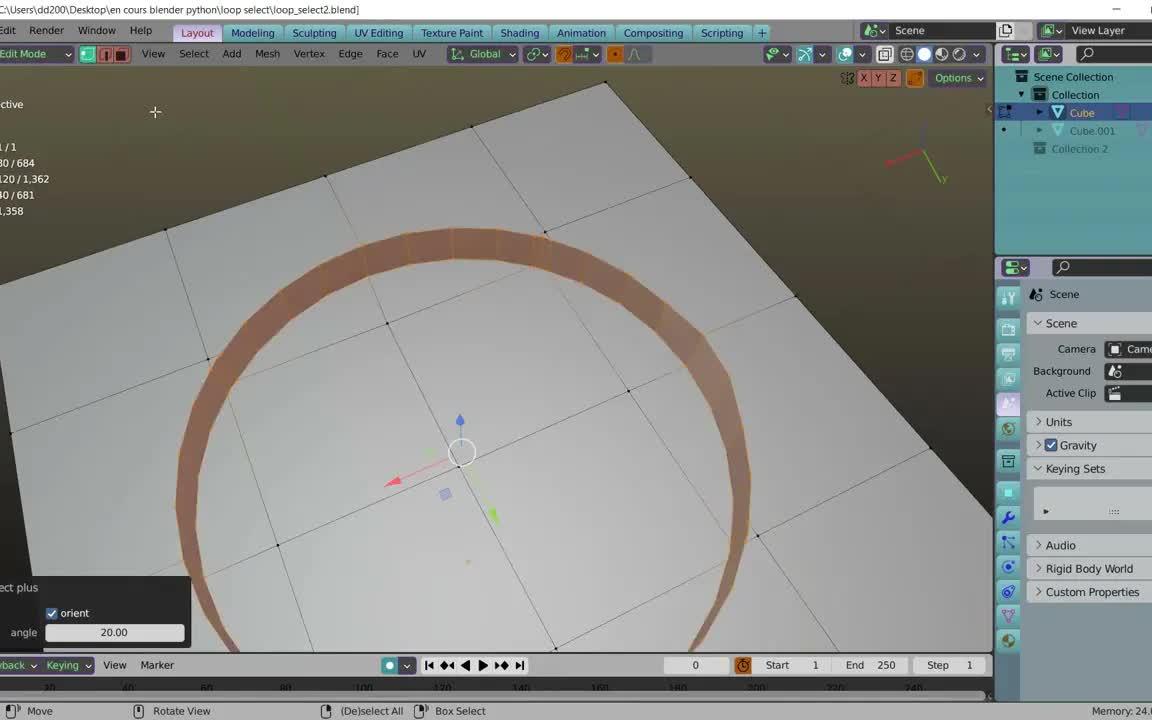The height and width of the screenshot is (720, 1152).
Task: Open the Global transform orientation dropdown
Action: [485, 54]
